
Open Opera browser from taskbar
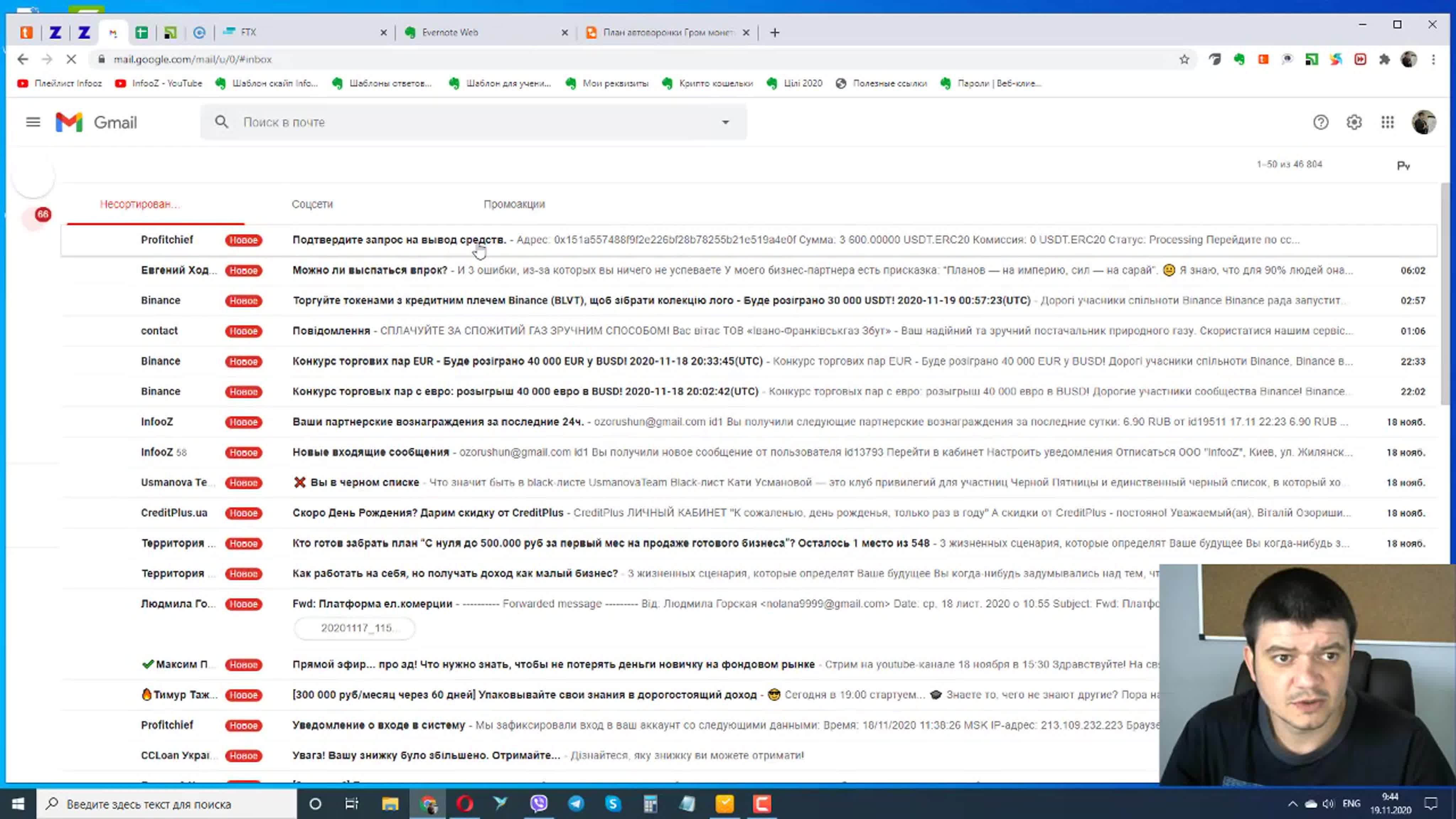pos(465,803)
